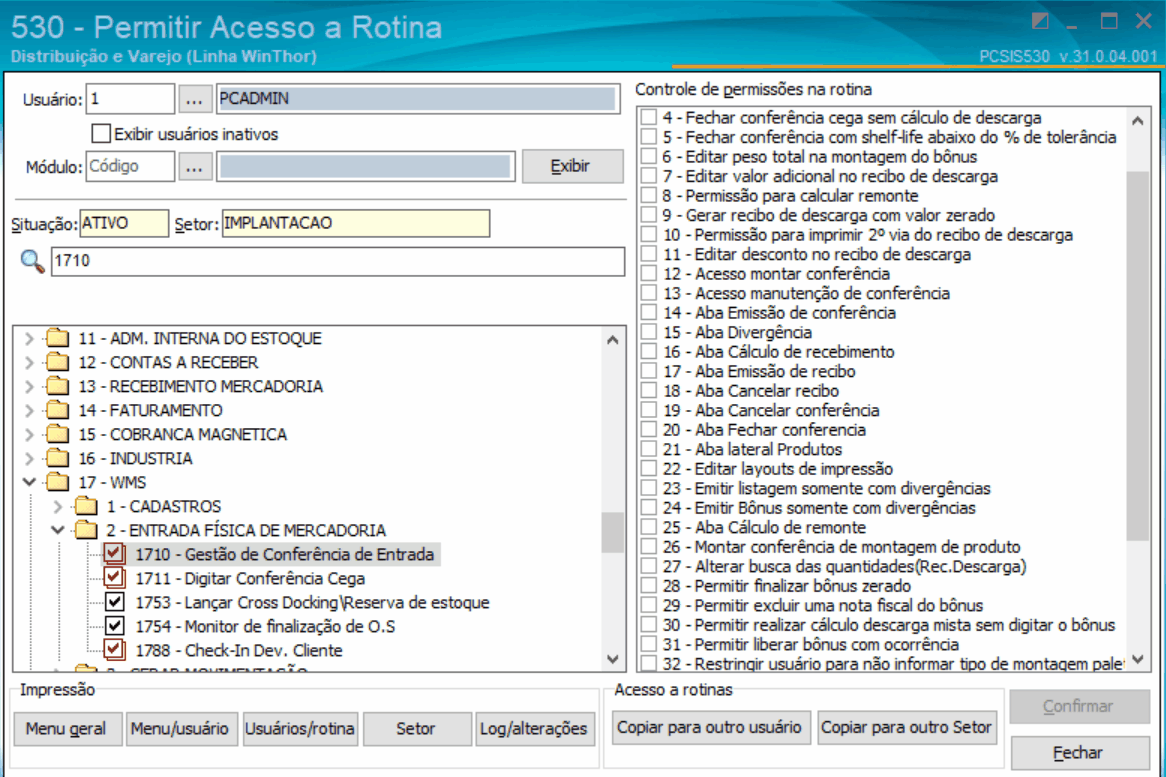Select permission text 31 - Permitir liberar bônus com ocorrência
This screenshot has width=1166, height=777.
pos(811,644)
